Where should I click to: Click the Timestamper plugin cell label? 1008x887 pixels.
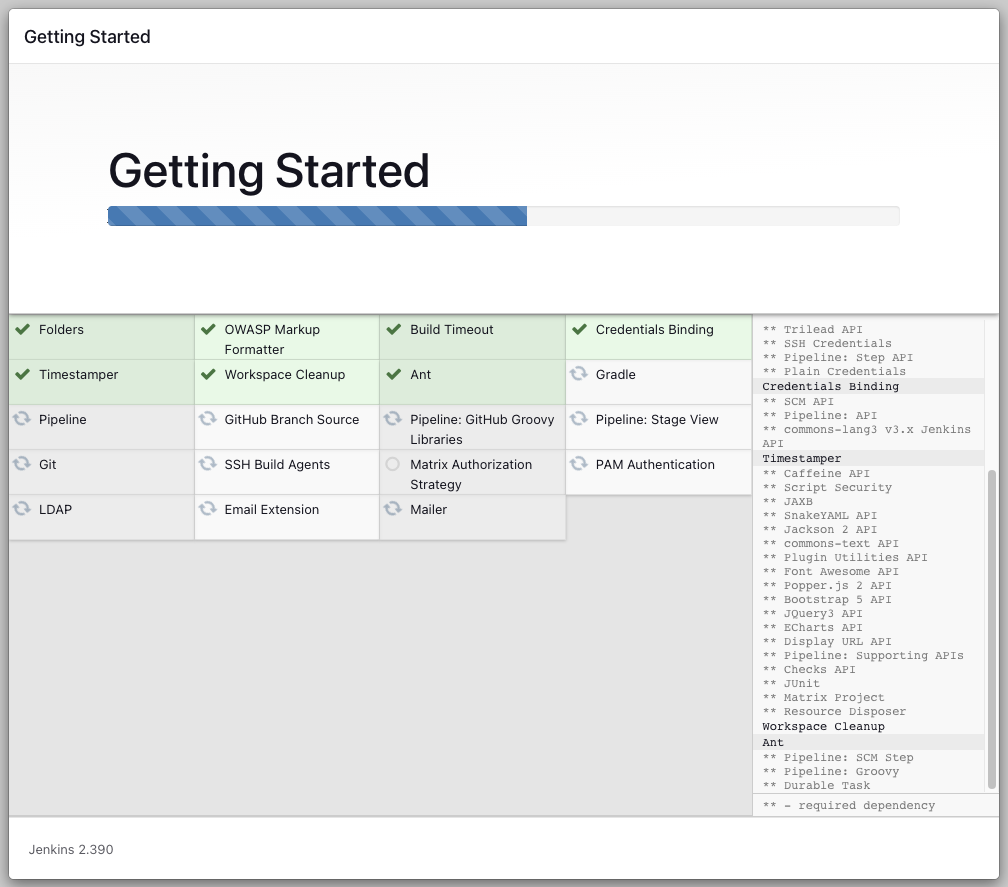78,375
